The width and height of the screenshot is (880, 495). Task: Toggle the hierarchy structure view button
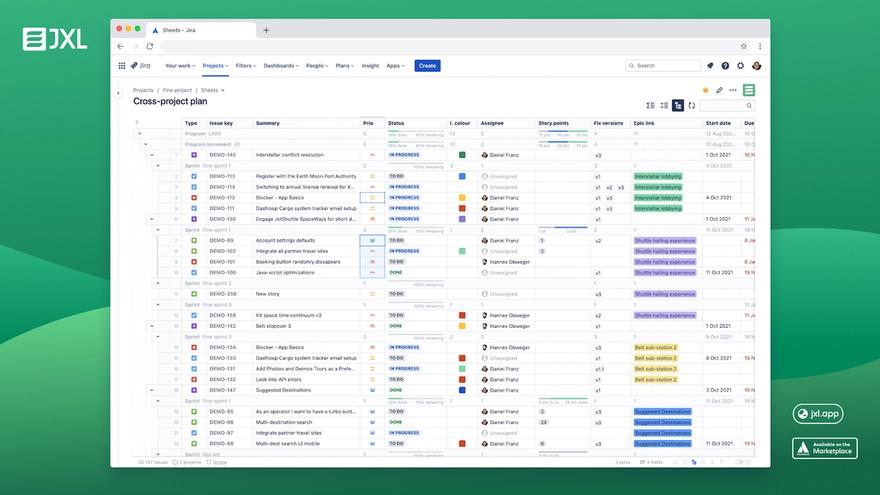[678, 106]
